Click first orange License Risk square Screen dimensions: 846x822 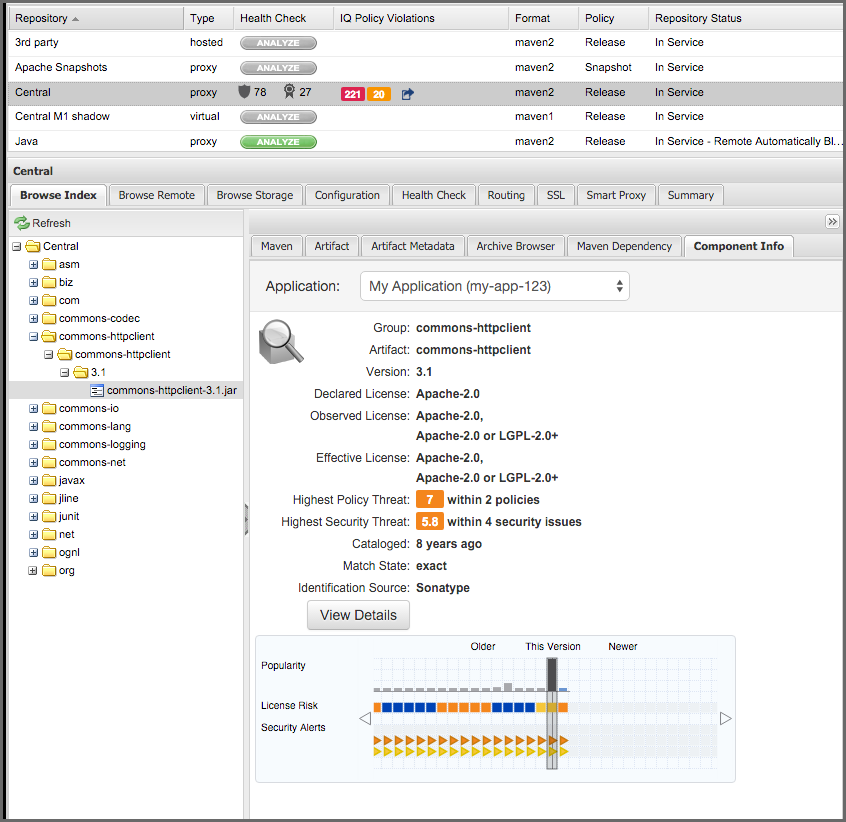click(377, 708)
